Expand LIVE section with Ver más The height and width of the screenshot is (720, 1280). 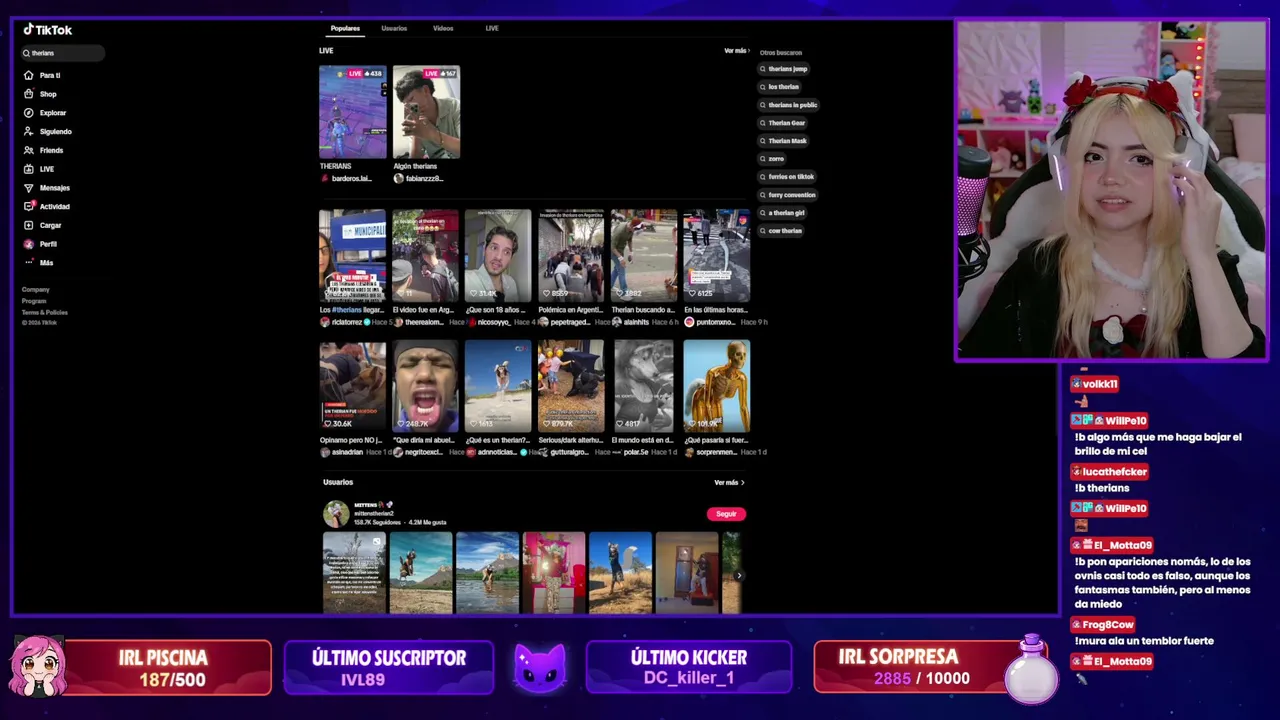(735, 51)
